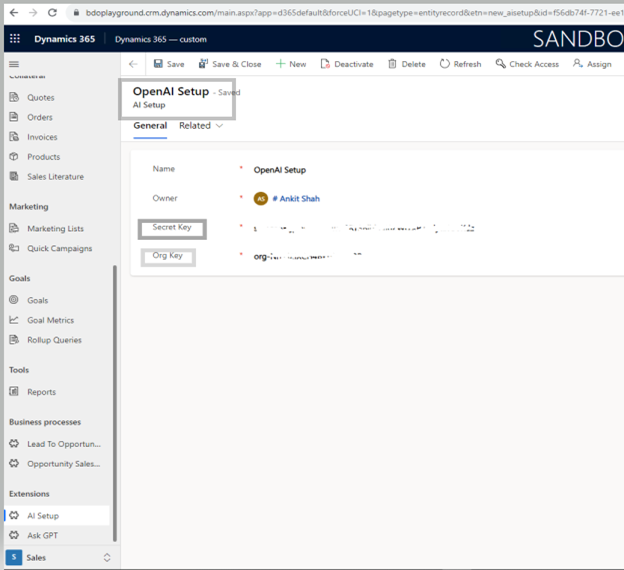Screen dimensions: 624x570
Task: Click the Dynamics 365 — custom app name
Action: pos(161,39)
